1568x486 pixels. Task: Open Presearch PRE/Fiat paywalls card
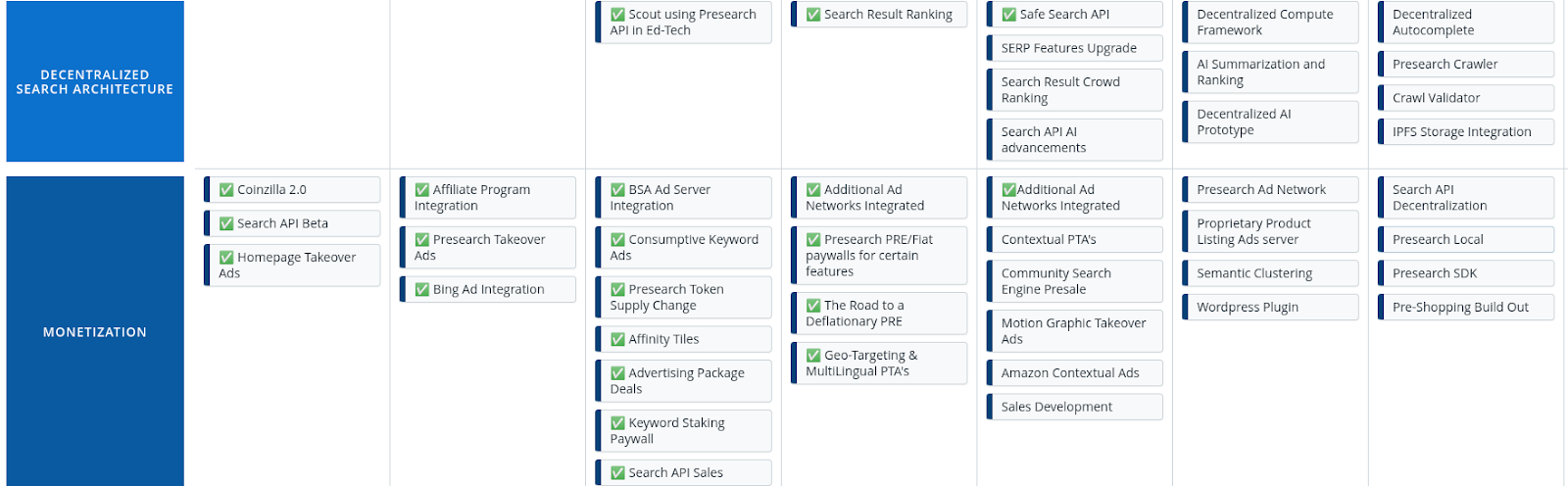(x=879, y=255)
